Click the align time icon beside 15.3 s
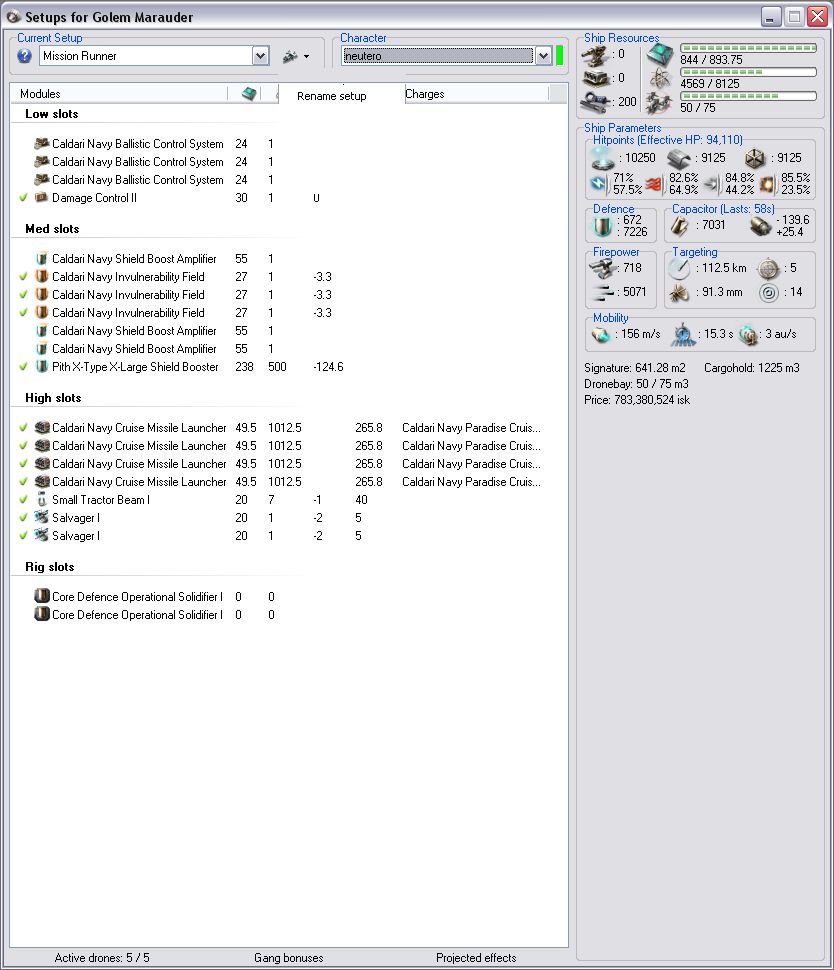The image size is (834, 970). pos(683,334)
